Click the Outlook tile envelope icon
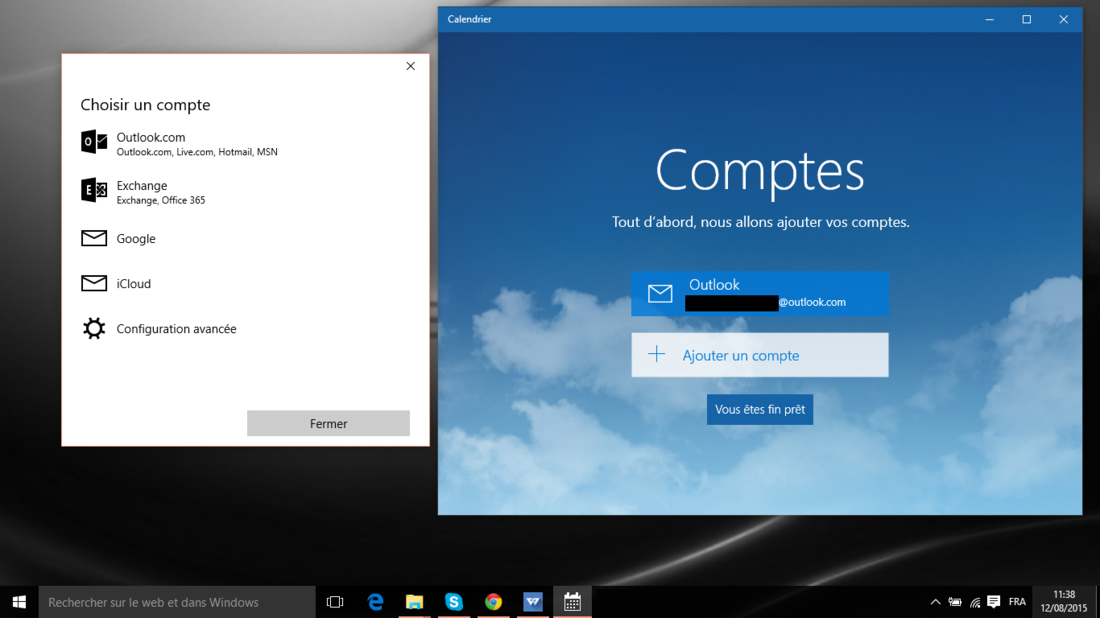1100x618 pixels. (x=660, y=293)
